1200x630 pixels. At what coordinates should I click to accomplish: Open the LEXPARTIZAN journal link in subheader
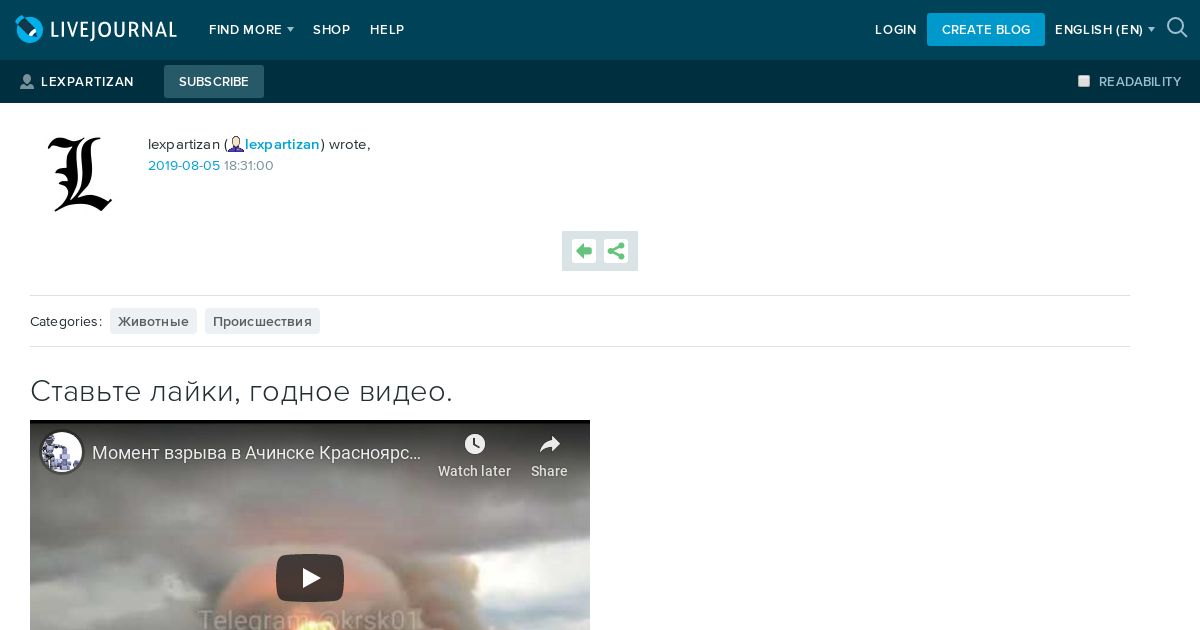coord(87,82)
